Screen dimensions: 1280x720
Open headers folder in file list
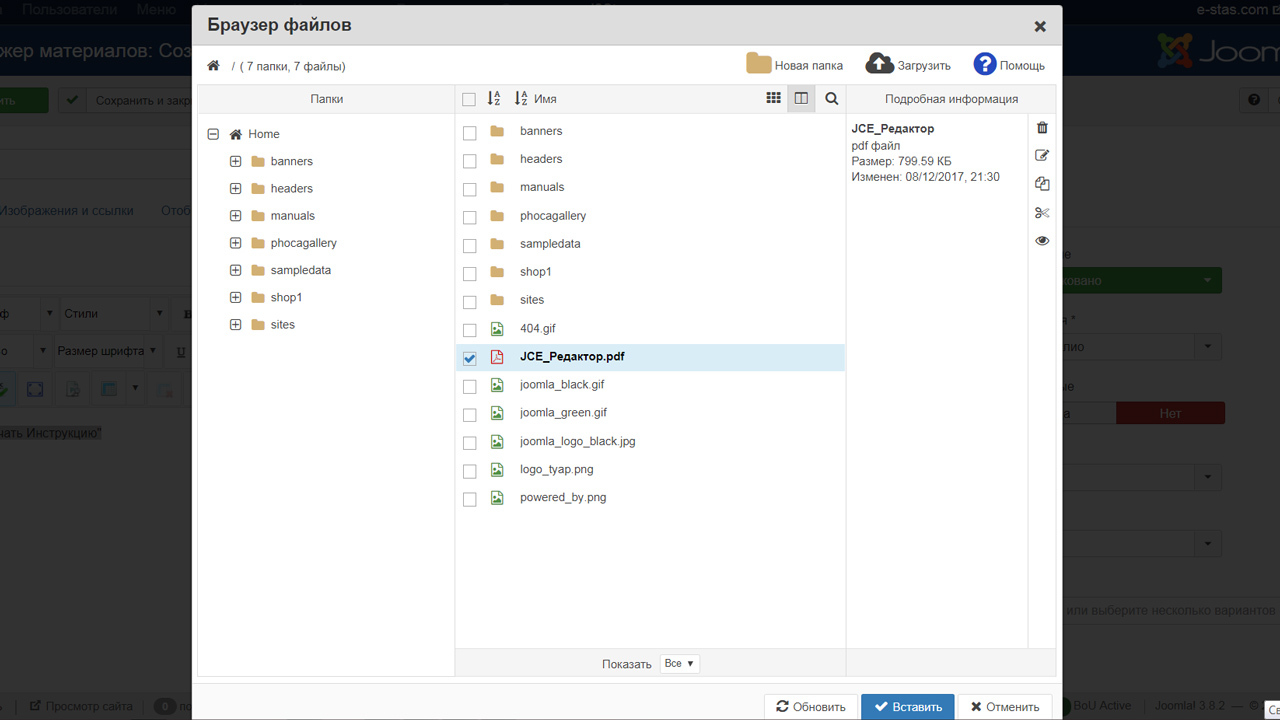tap(541, 159)
